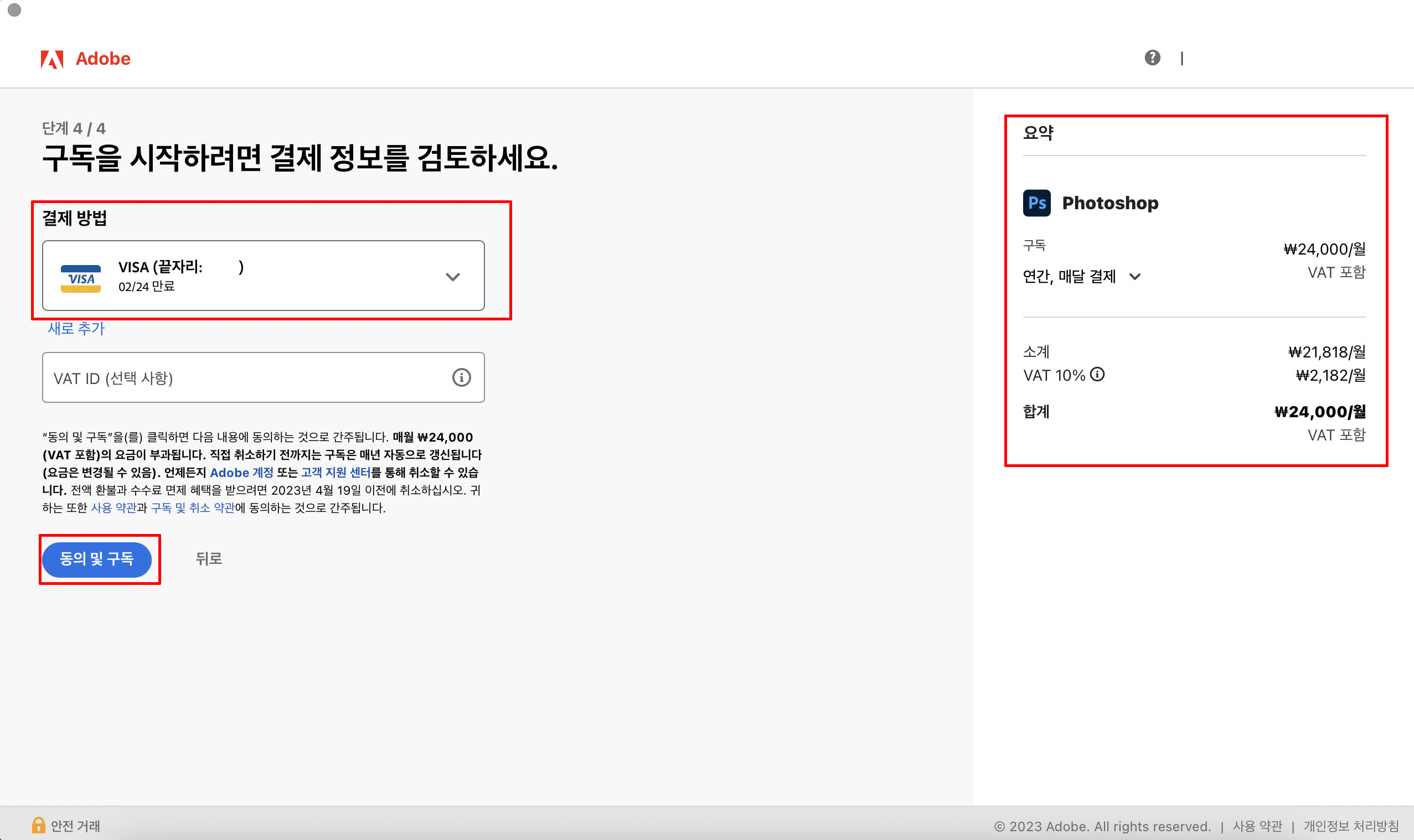Image resolution: width=1414 pixels, height=840 pixels.
Task: Click the ₩21,818/월 subtotal value
Action: point(1327,352)
